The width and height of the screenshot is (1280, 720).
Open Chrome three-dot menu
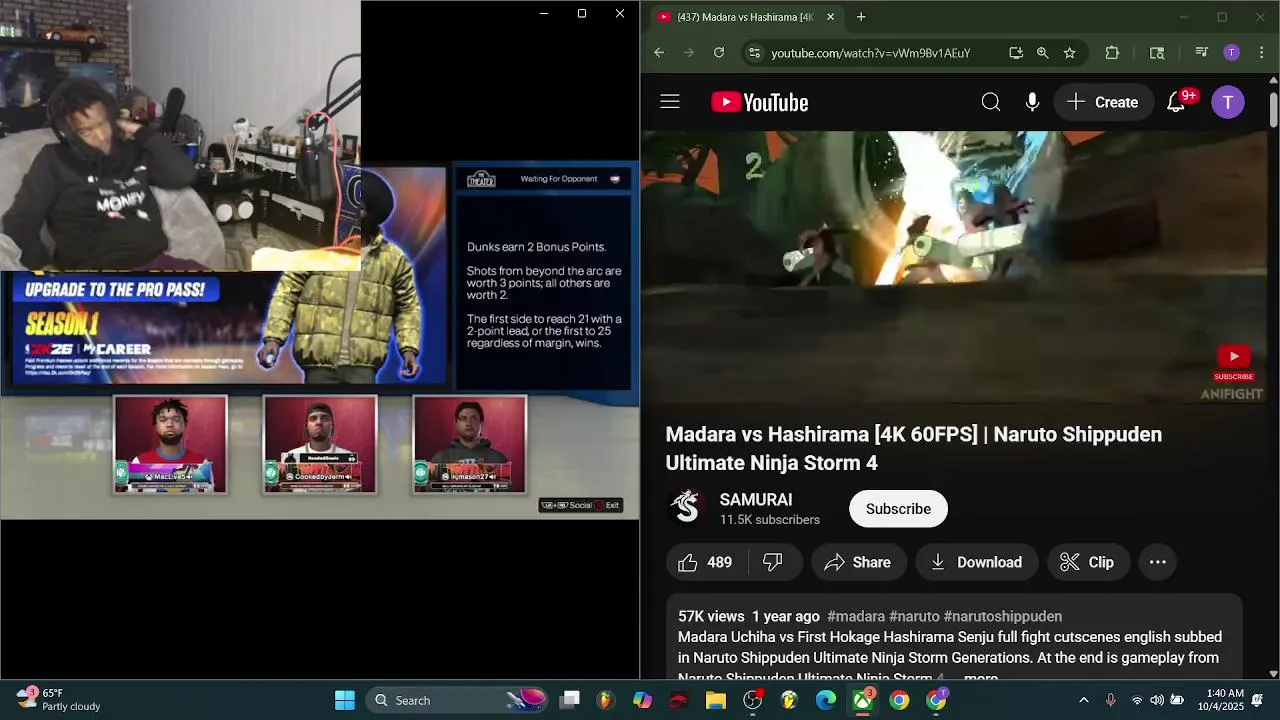[x=1259, y=53]
